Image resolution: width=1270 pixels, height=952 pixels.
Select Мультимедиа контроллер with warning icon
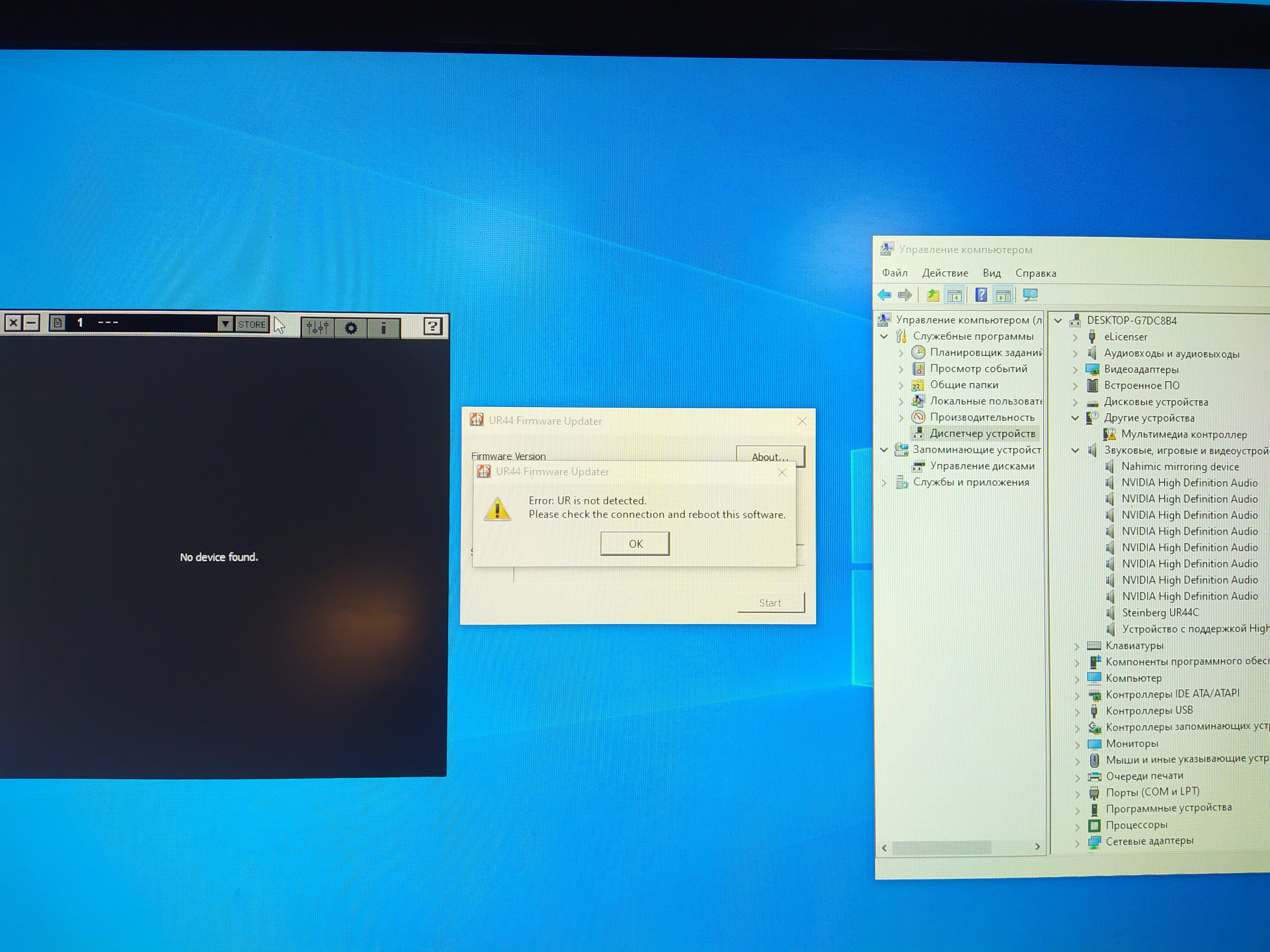(x=1183, y=434)
